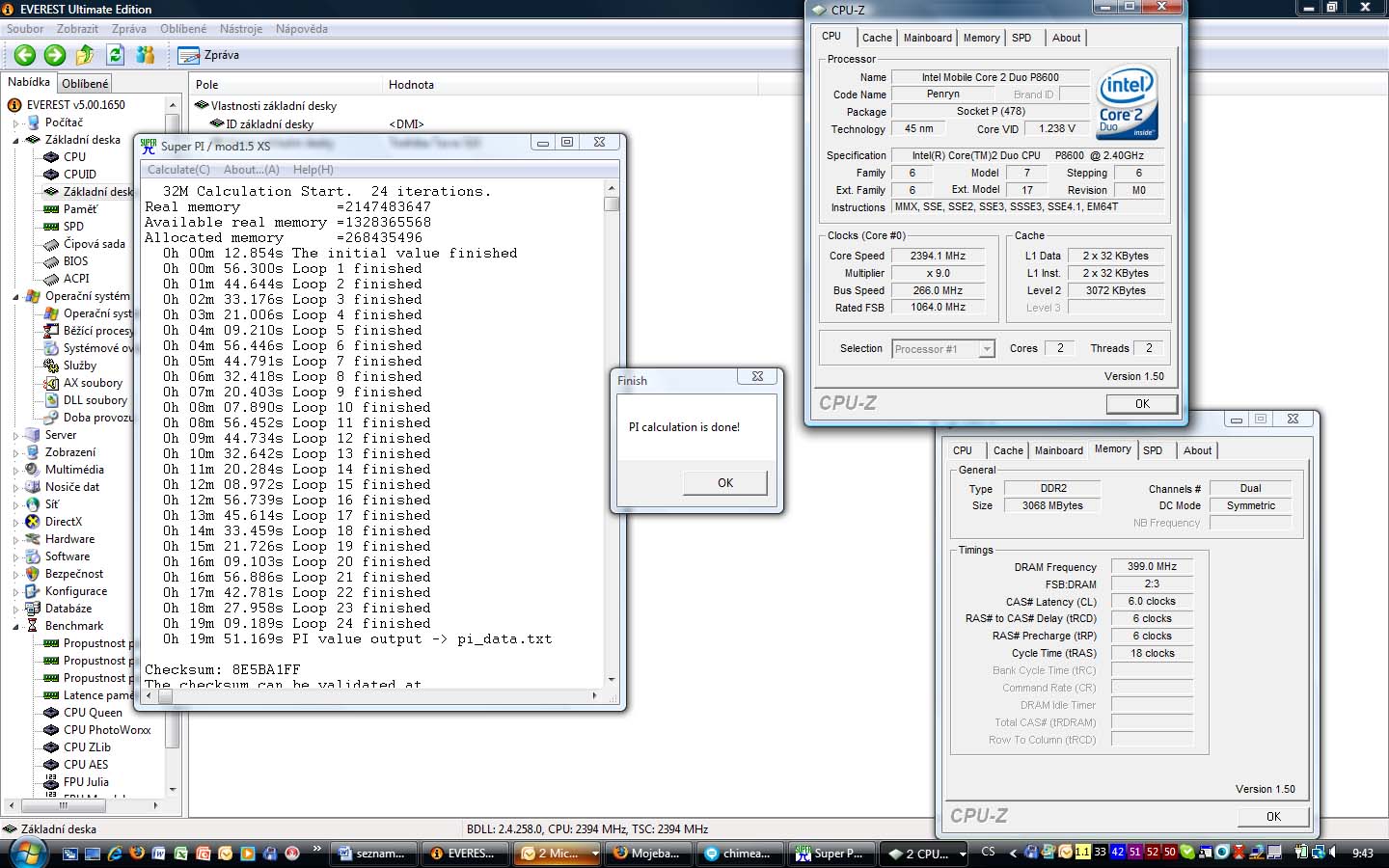Viewport: 1389px width, 868px height.
Task: Select the DirectX icon in the tree
Action: pos(33,522)
